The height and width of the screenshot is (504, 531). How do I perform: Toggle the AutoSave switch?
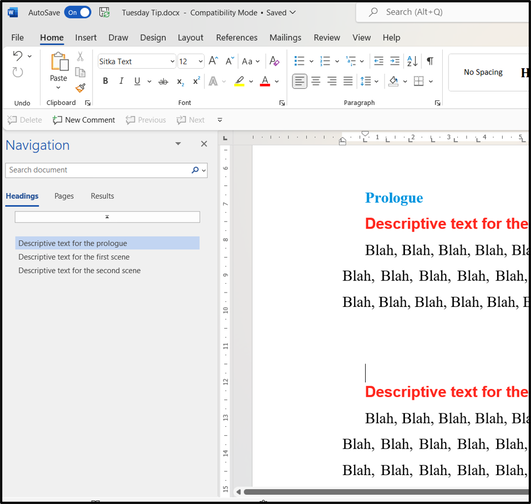coord(78,13)
